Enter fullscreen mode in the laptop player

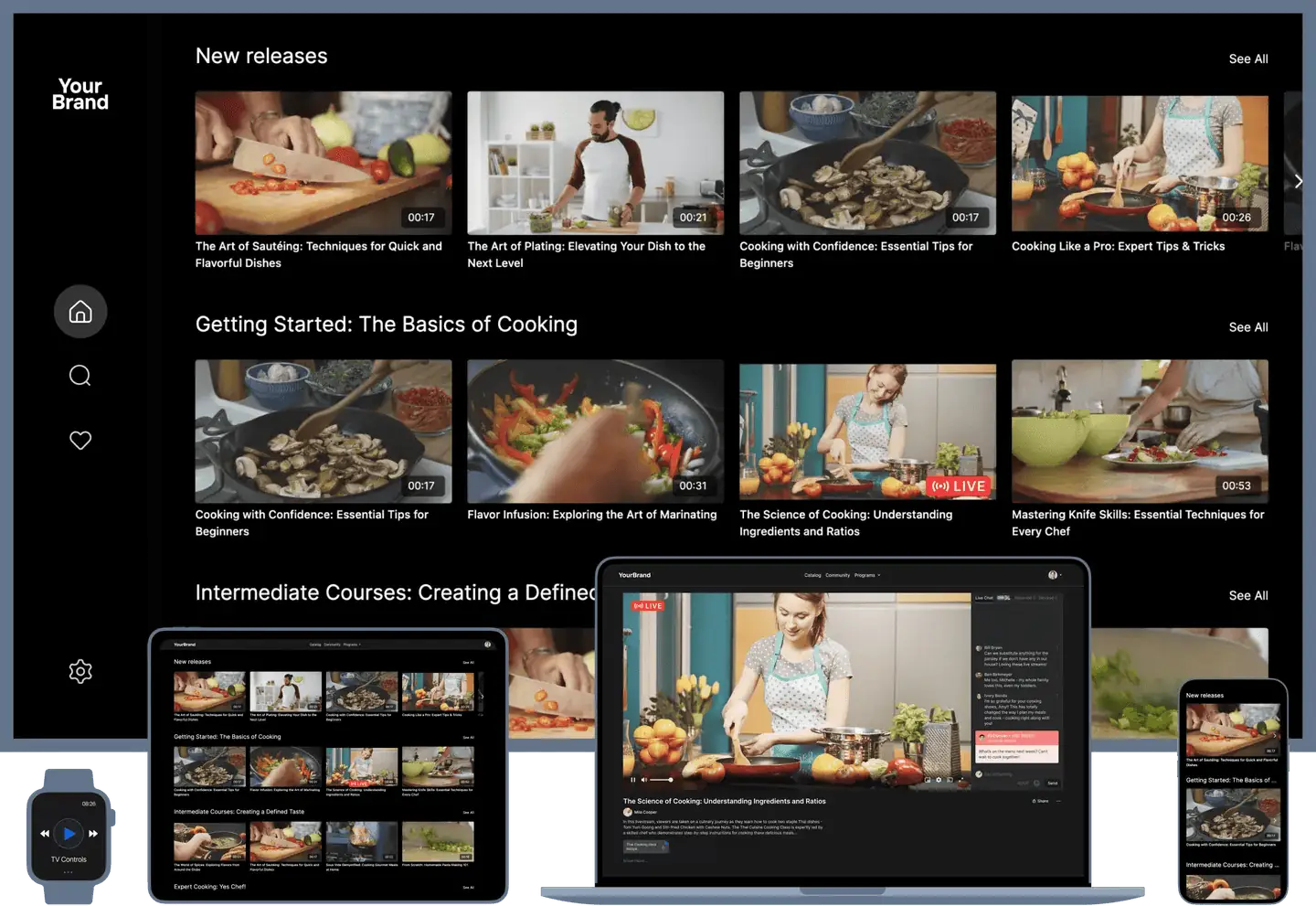(x=962, y=780)
